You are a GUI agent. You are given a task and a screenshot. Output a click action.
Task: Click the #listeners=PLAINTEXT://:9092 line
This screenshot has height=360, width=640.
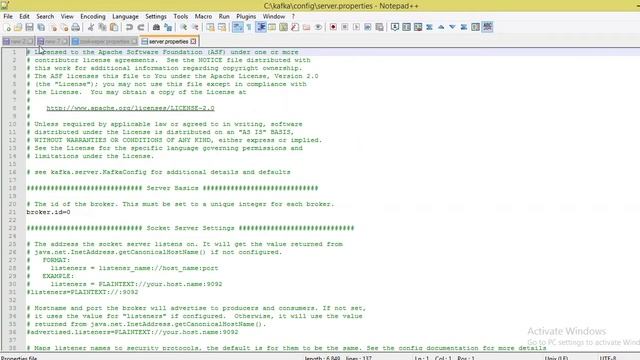pyautogui.click(x=82, y=292)
